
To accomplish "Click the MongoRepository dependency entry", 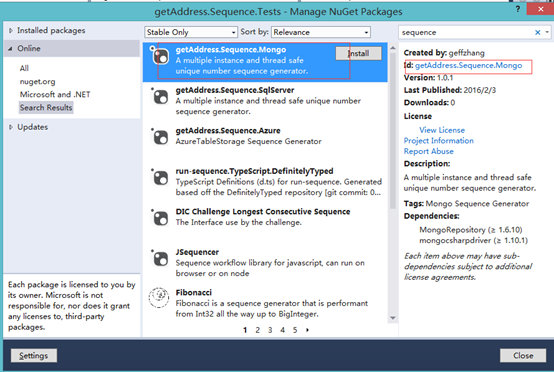I will tap(471, 230).
